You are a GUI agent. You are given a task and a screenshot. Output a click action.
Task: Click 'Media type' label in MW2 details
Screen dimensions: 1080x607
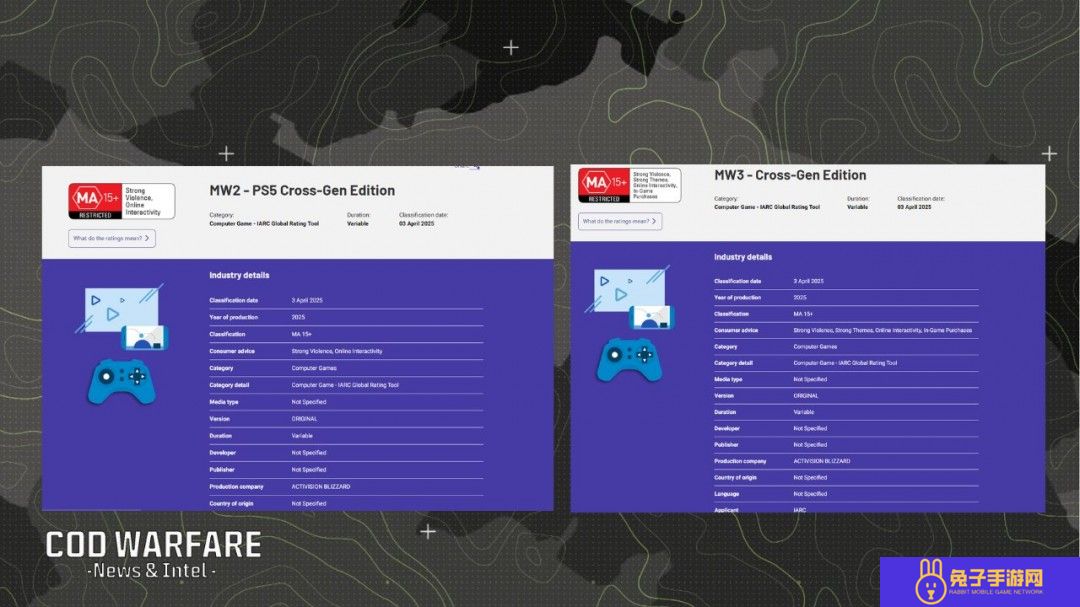coord(224,402)
